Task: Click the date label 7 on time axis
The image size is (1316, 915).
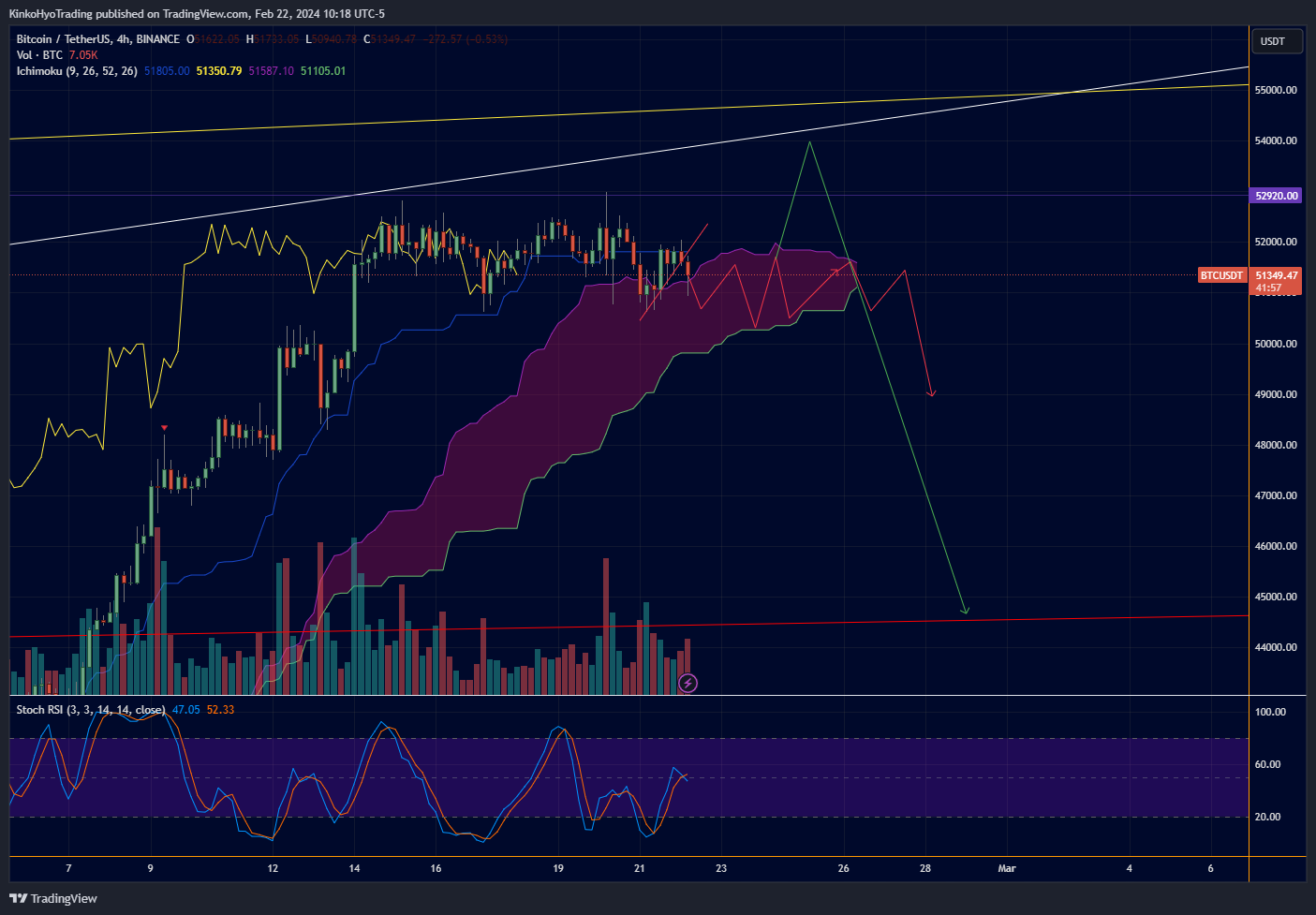Action: point(68,868)
